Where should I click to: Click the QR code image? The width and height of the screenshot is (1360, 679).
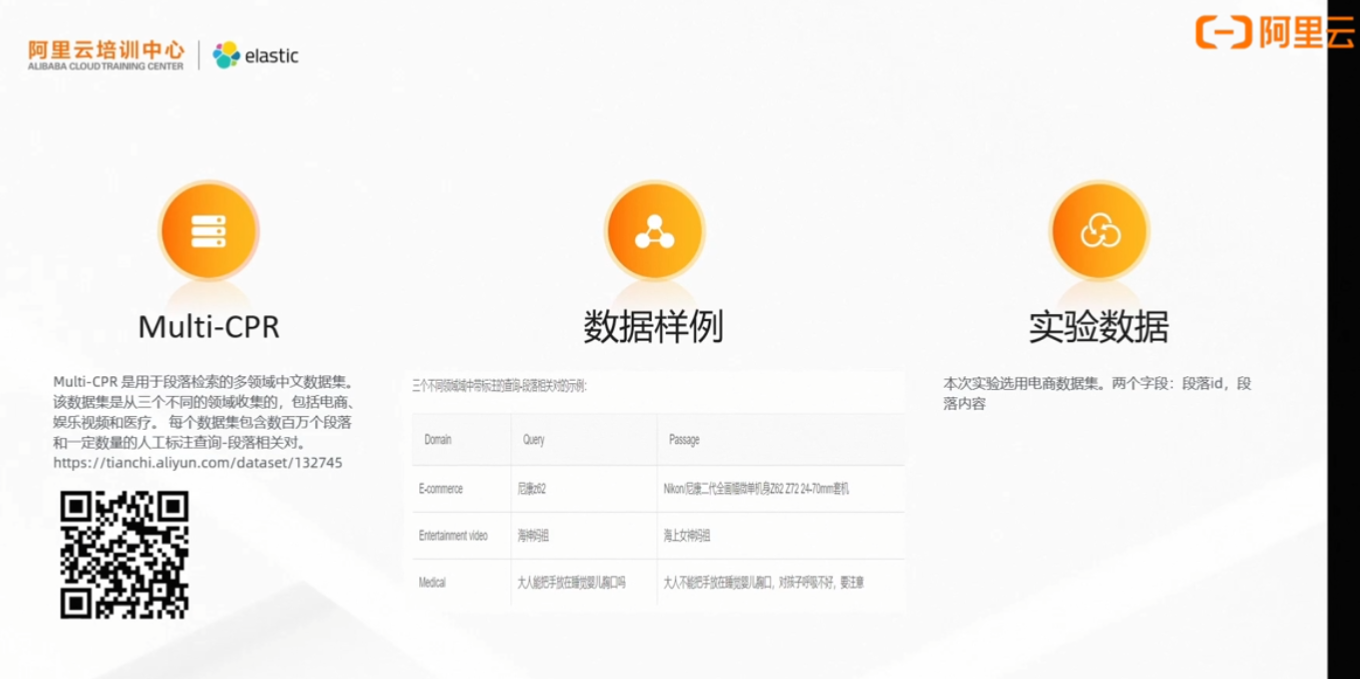124,555
